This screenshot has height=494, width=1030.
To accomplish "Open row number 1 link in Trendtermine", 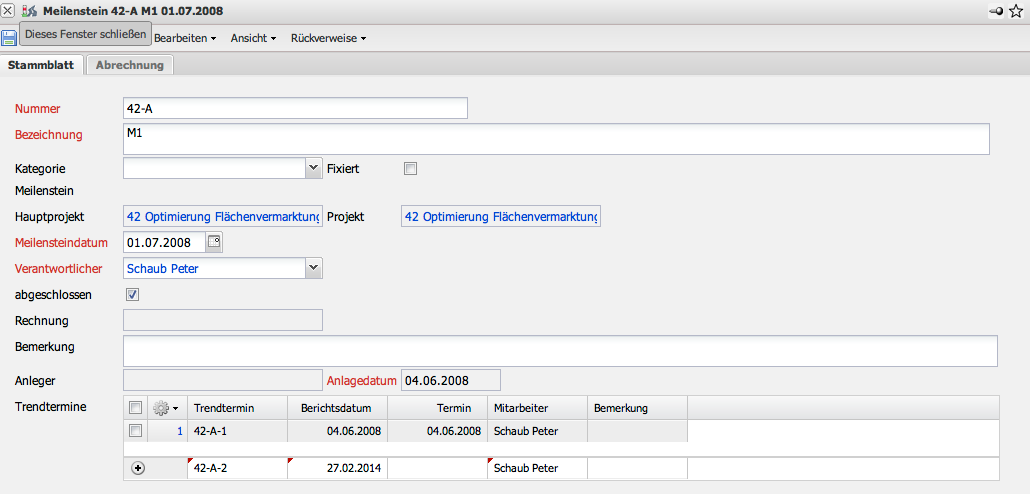I will (180, 431).
